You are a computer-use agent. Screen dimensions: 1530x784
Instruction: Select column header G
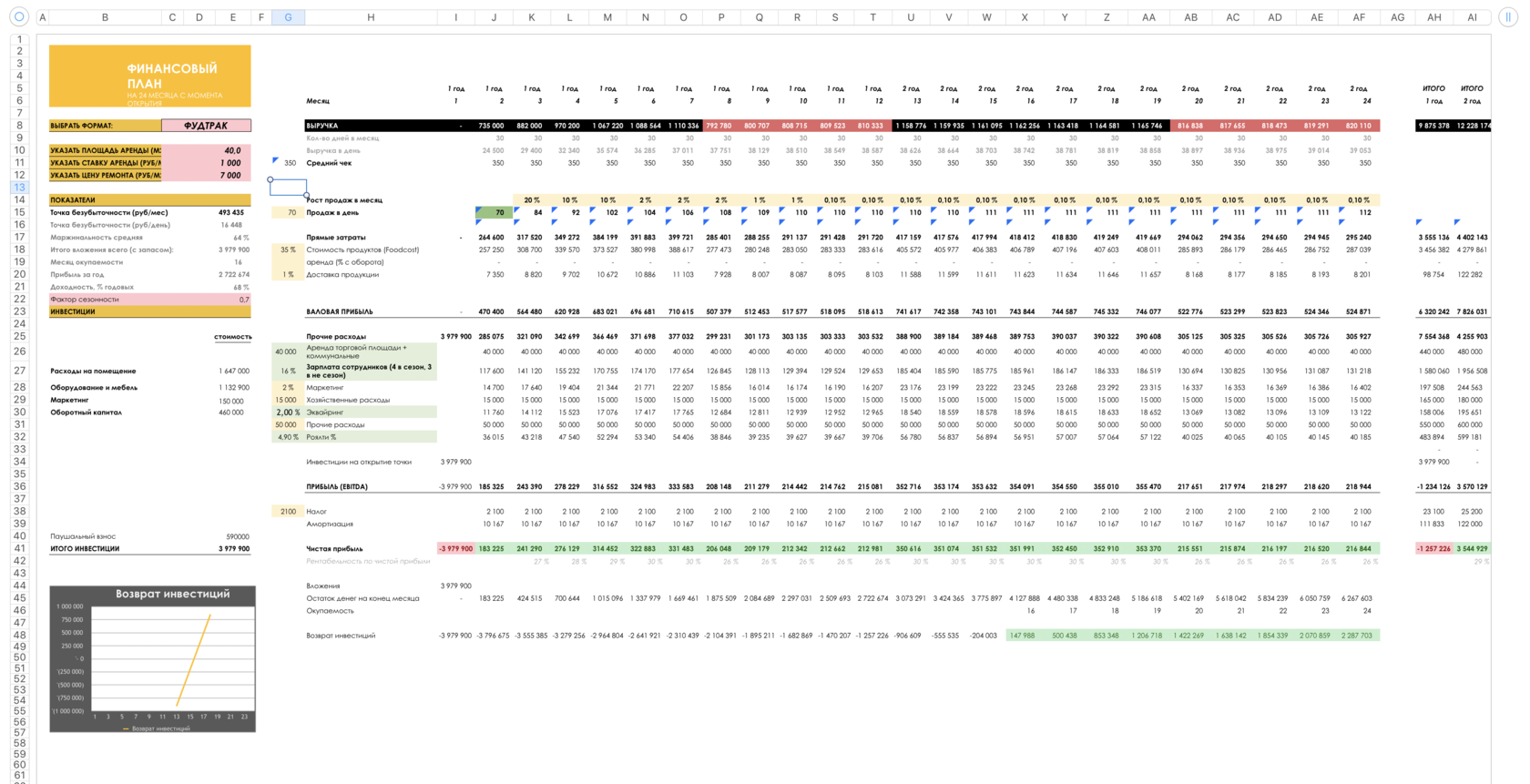[288, 17]
